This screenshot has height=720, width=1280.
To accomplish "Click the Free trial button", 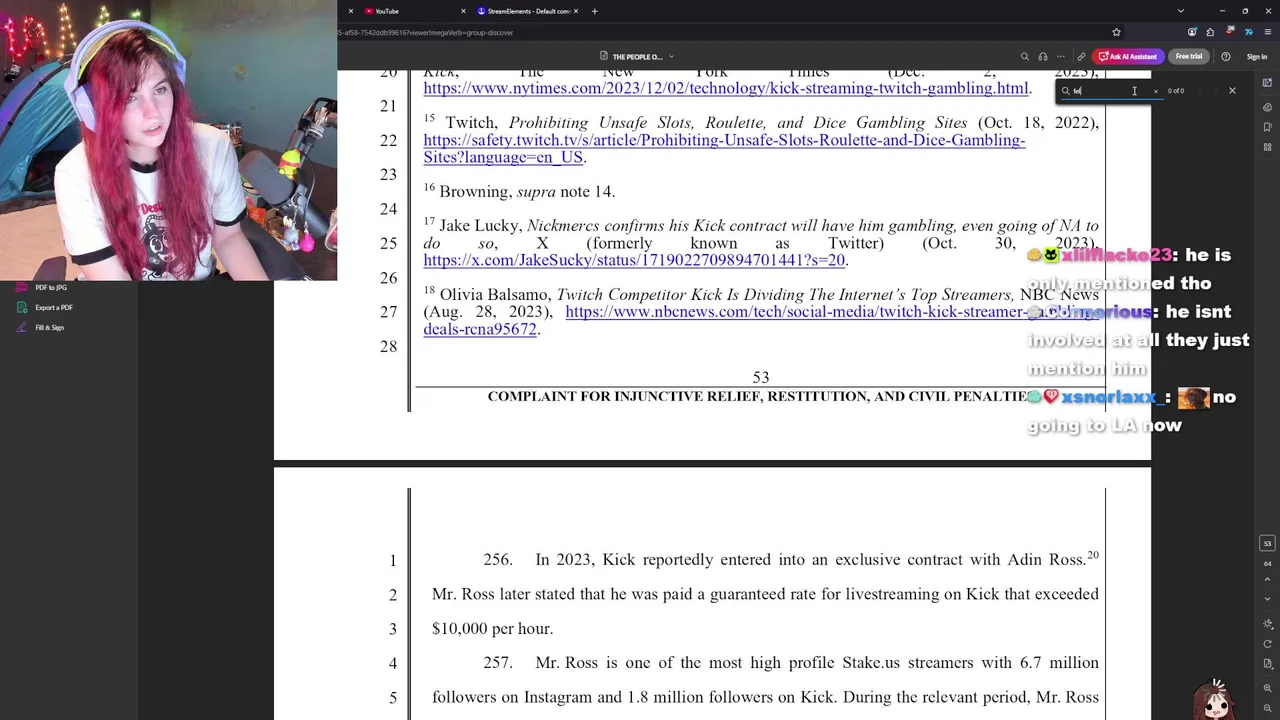I will tap(1189, 57).
